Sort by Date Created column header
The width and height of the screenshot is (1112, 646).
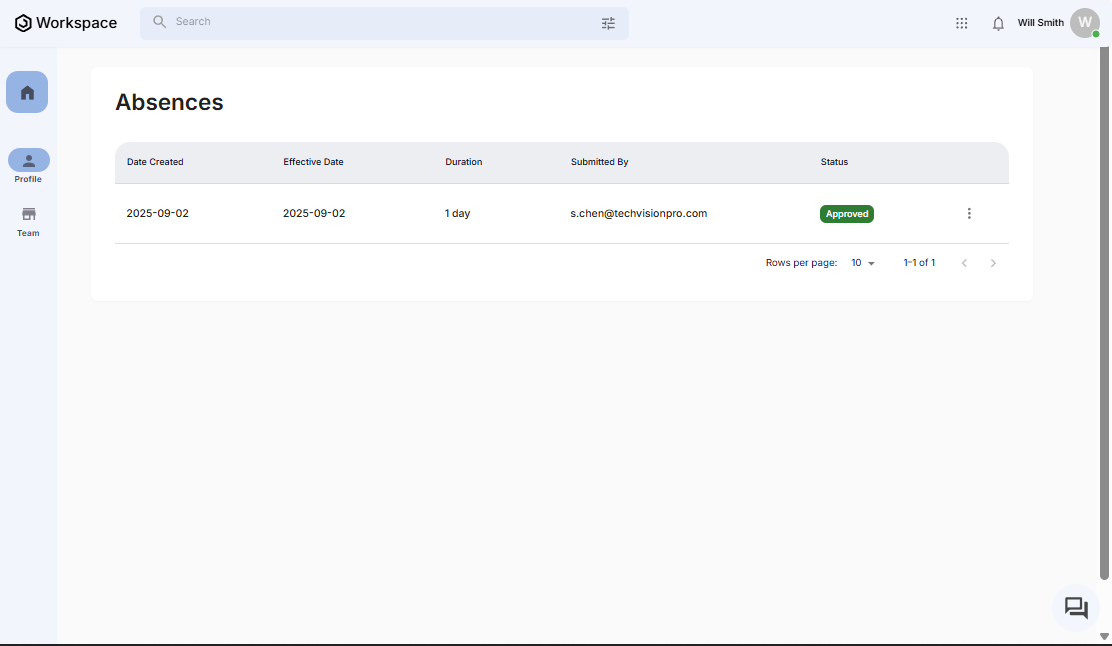[155, 162]
